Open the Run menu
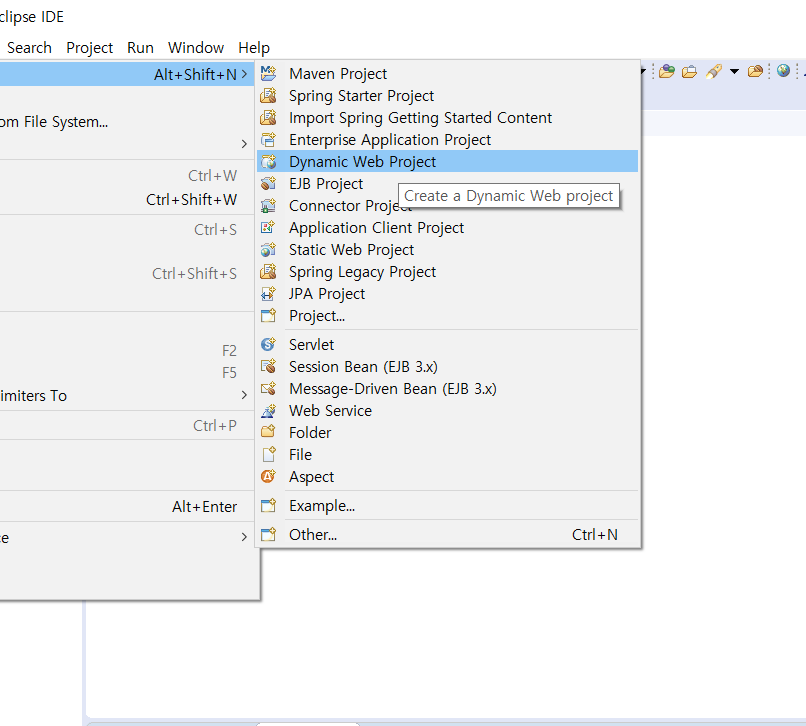The width and height of the screenshot is (806, 726). click(x=140, y=48)
